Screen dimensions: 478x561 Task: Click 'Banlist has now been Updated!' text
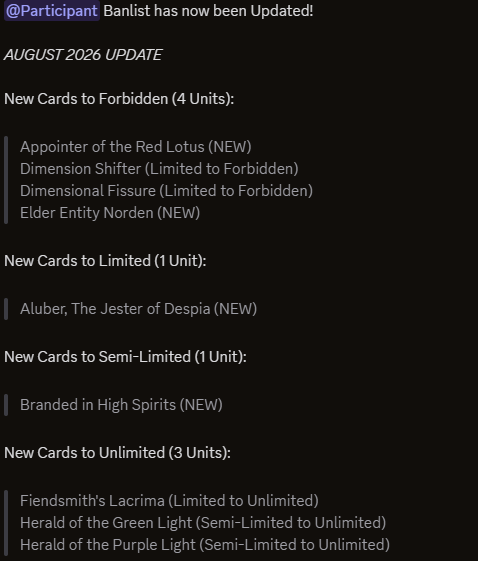pyautogui.click(x=208, y=11)
